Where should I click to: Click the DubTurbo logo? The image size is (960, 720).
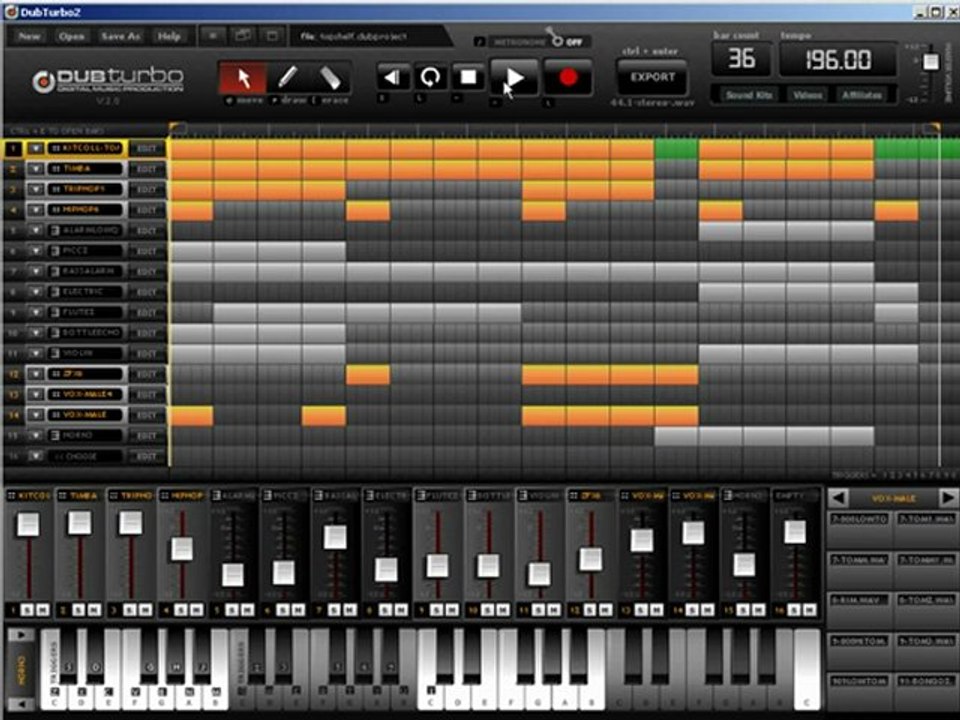pyautogui.click(x=108, y=80)
